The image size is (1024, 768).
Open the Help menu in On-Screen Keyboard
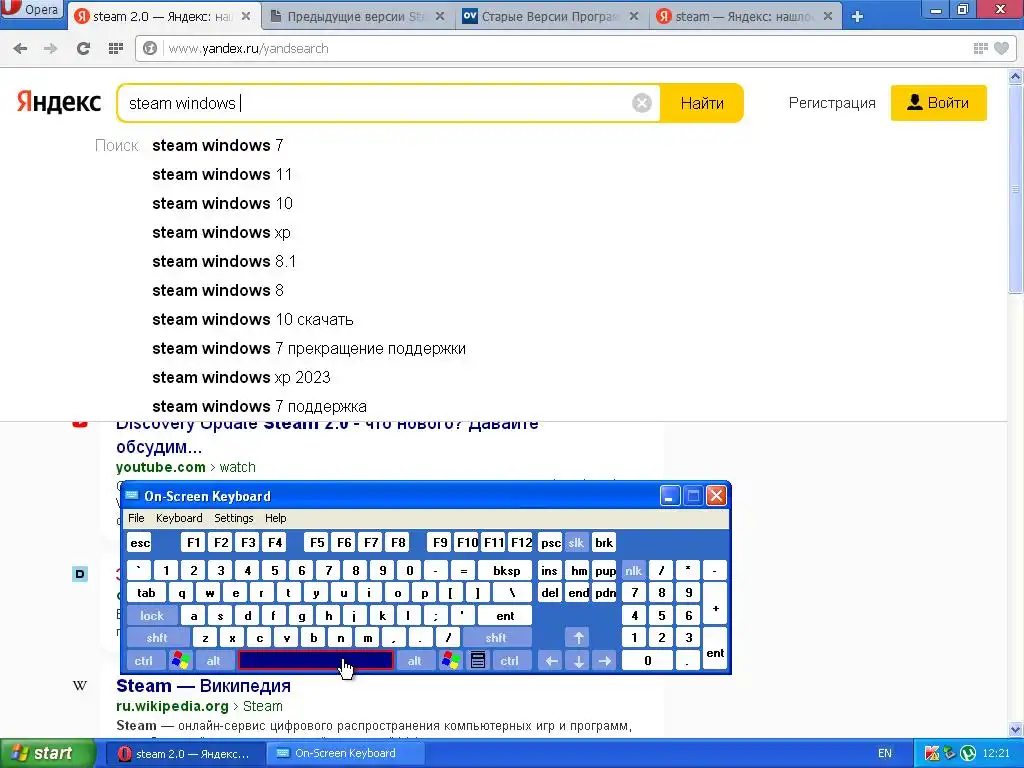[276, 518]
